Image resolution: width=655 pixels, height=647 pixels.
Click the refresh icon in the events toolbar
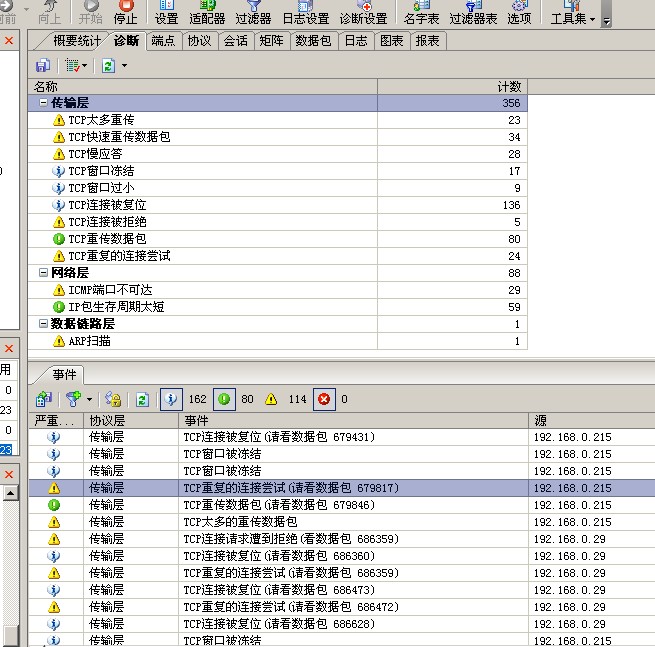click(x=142, y=399)
